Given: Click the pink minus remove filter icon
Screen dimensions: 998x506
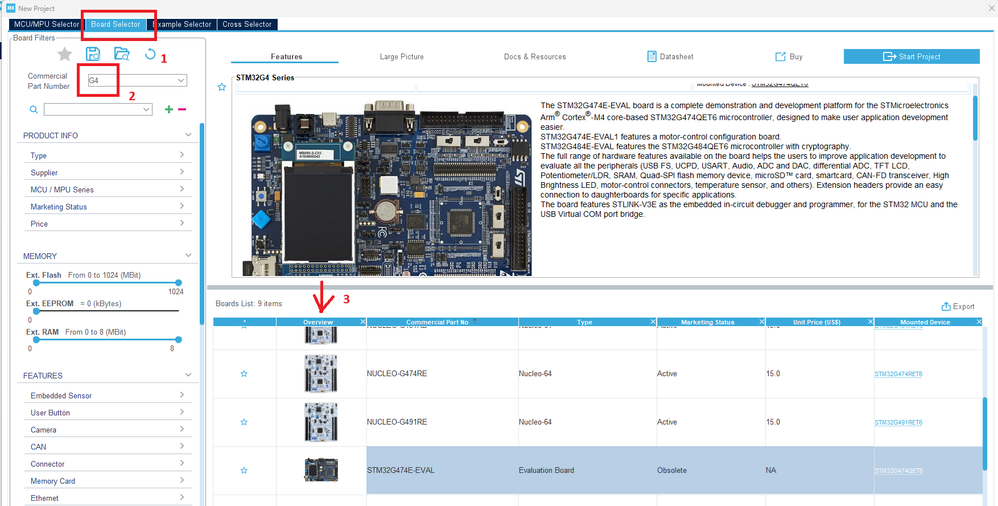Looking at the screenshot, I should click(182, 109).
